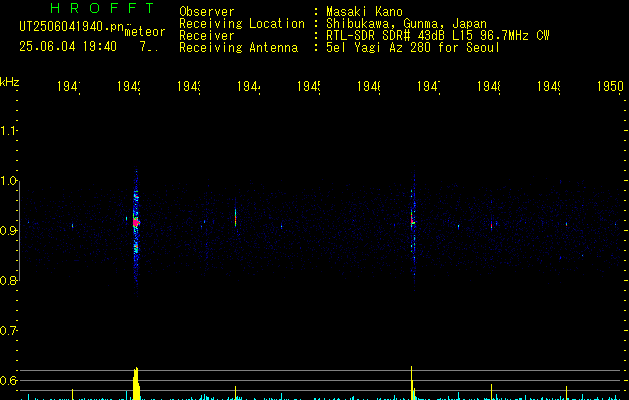Select the date stamp 25.06.04 19:40
This screenshot has height=400, width=629.
(68, 47)
